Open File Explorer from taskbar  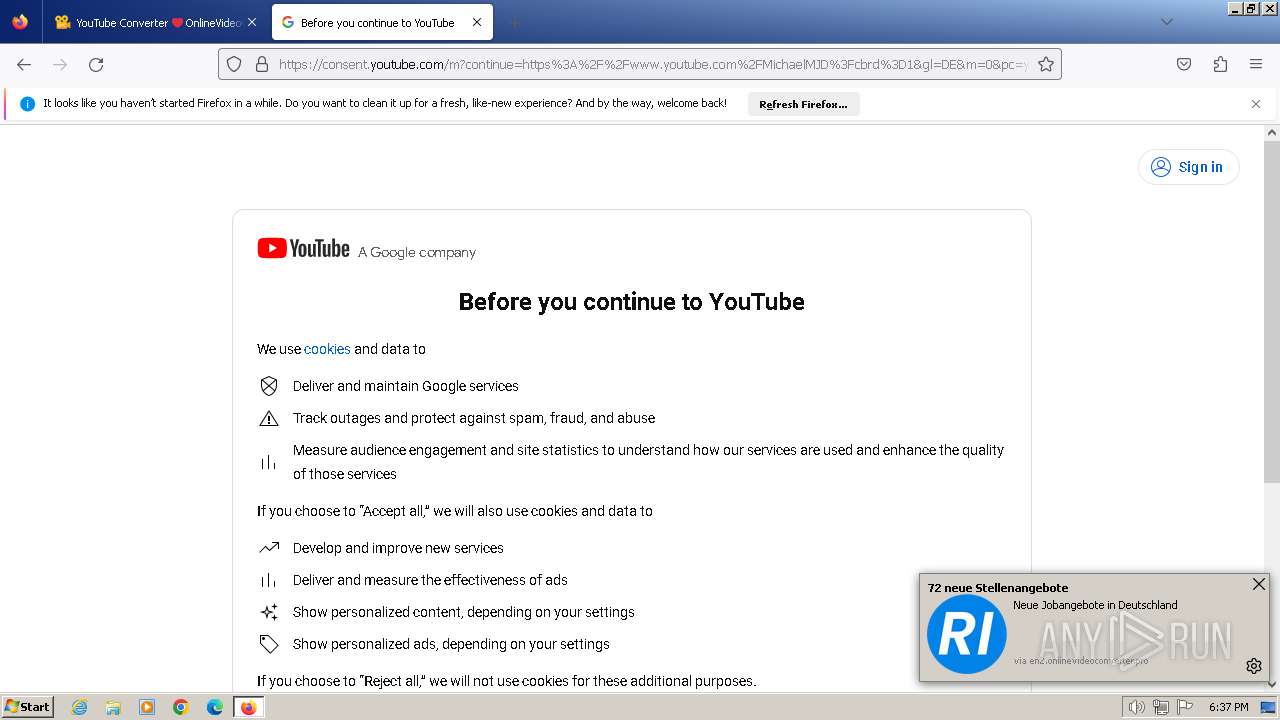(113, 707)
